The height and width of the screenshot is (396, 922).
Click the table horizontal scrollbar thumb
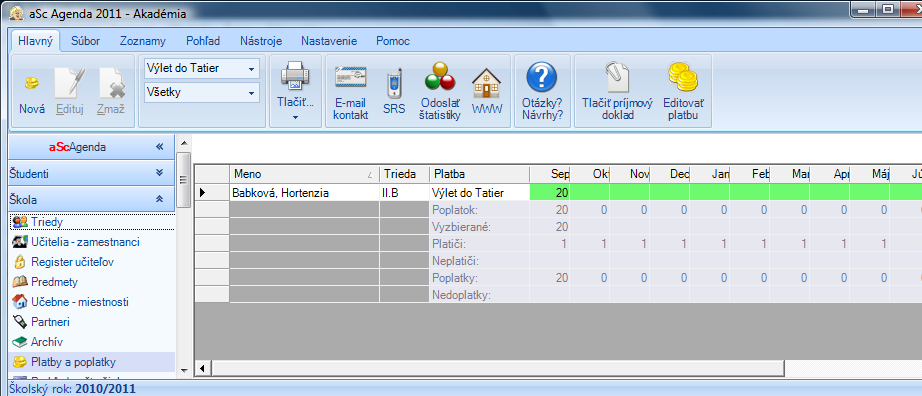497,368
